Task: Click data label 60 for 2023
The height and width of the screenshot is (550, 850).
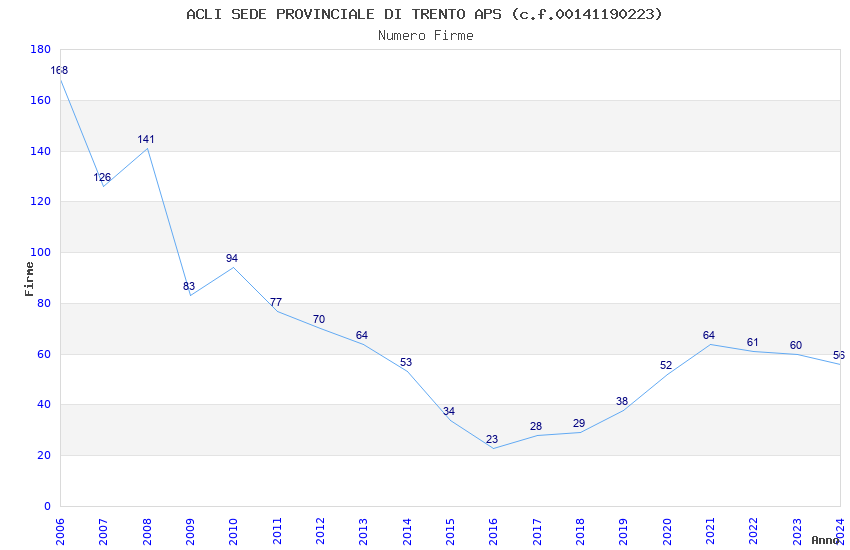Action: pyautogui.click(x=796, y=345)
